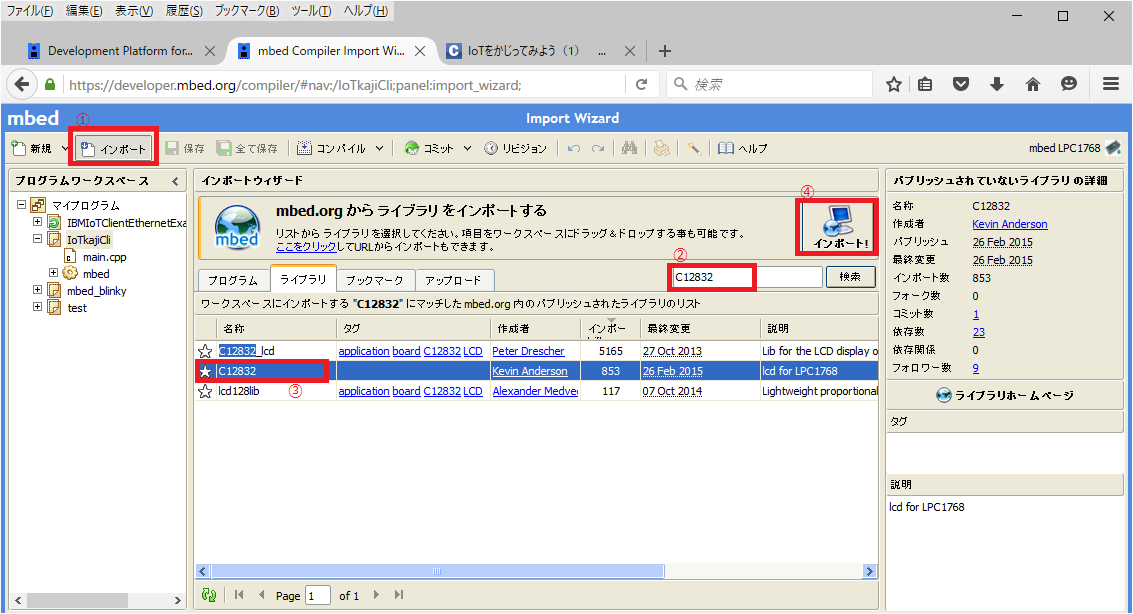1133x614 pixels.
Task: Click the redo arrow icon
Action: coord(598,149)
